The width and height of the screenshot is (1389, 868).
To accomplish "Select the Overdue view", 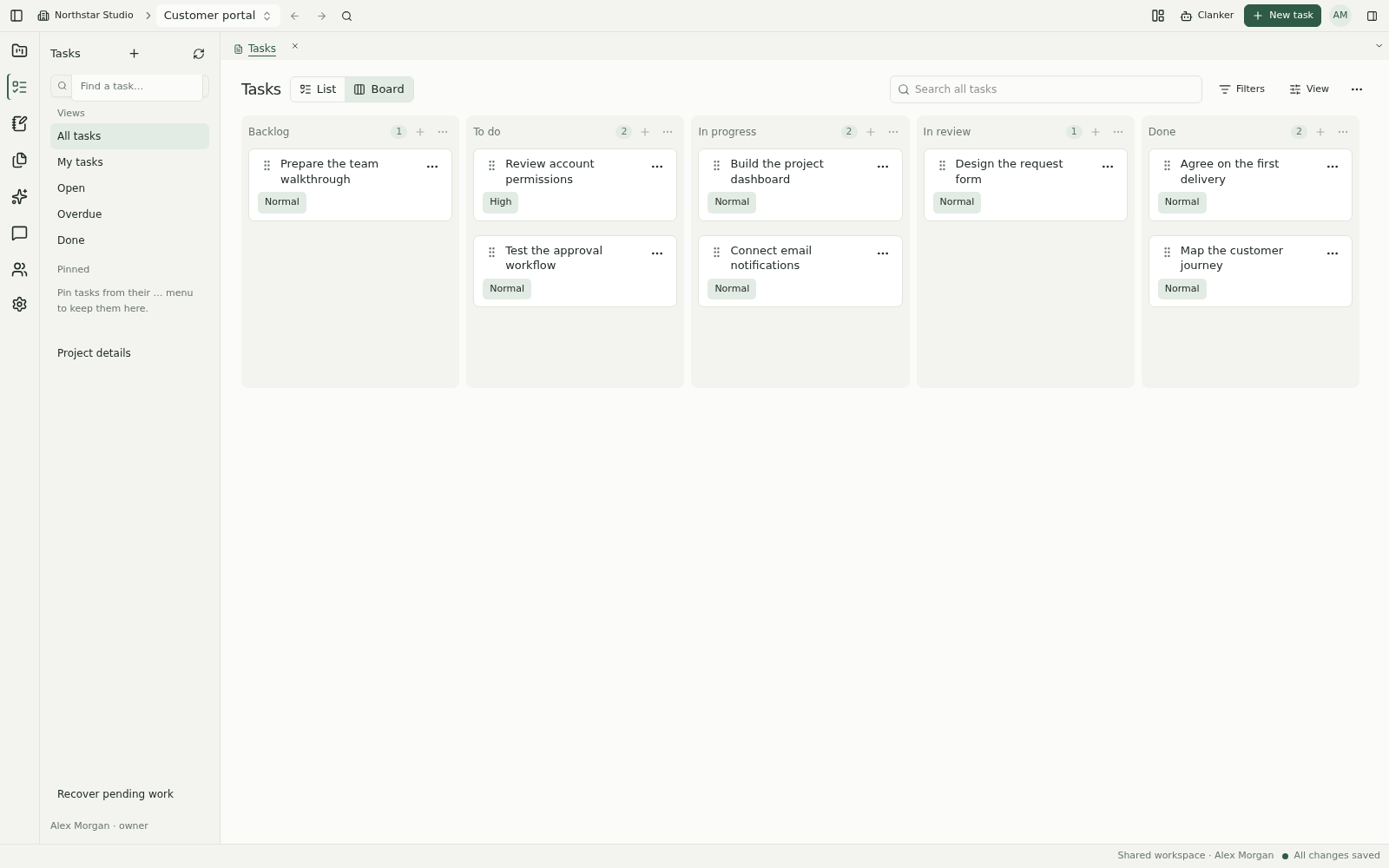I will [x=129, y=214].
